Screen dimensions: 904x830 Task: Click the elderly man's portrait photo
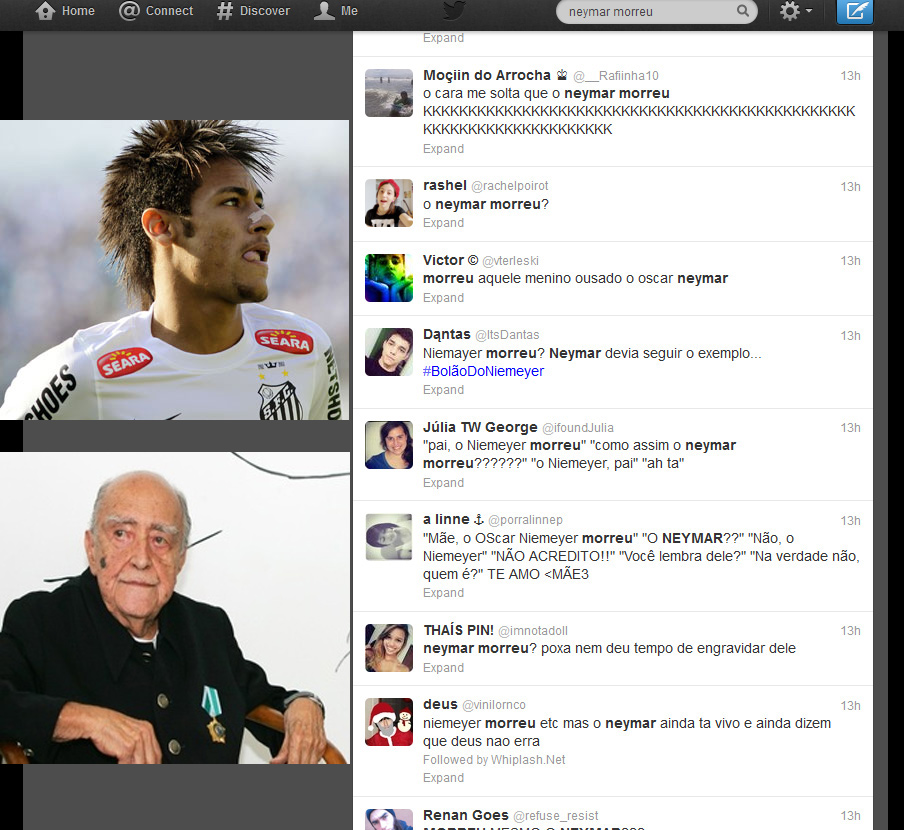pyautogui.click(x=175, y=608)
